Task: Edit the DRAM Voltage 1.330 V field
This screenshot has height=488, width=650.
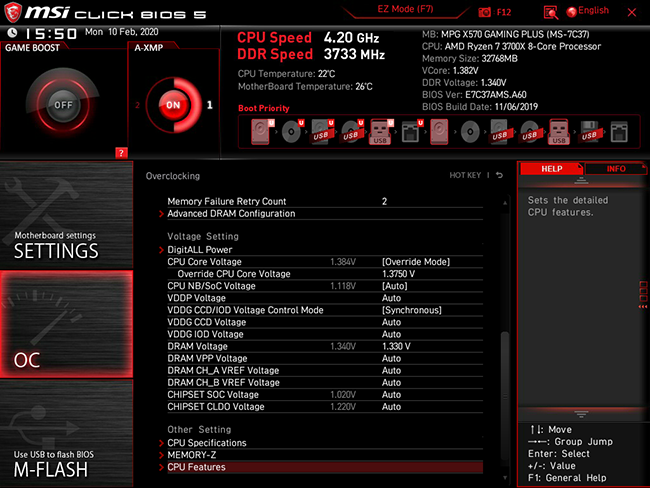Action: click(x=396, y=346)
